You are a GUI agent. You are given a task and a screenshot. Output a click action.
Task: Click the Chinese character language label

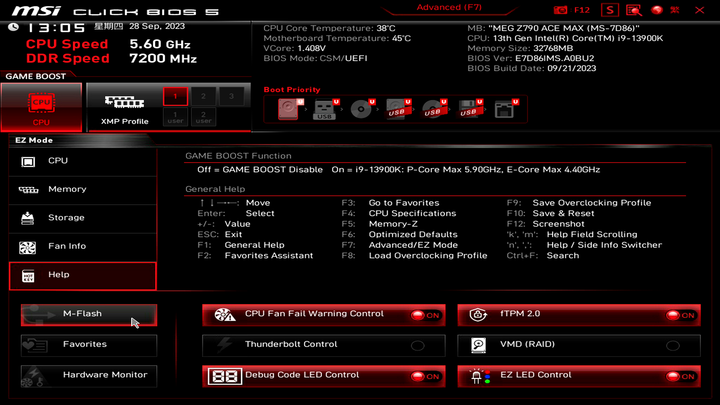675,10
